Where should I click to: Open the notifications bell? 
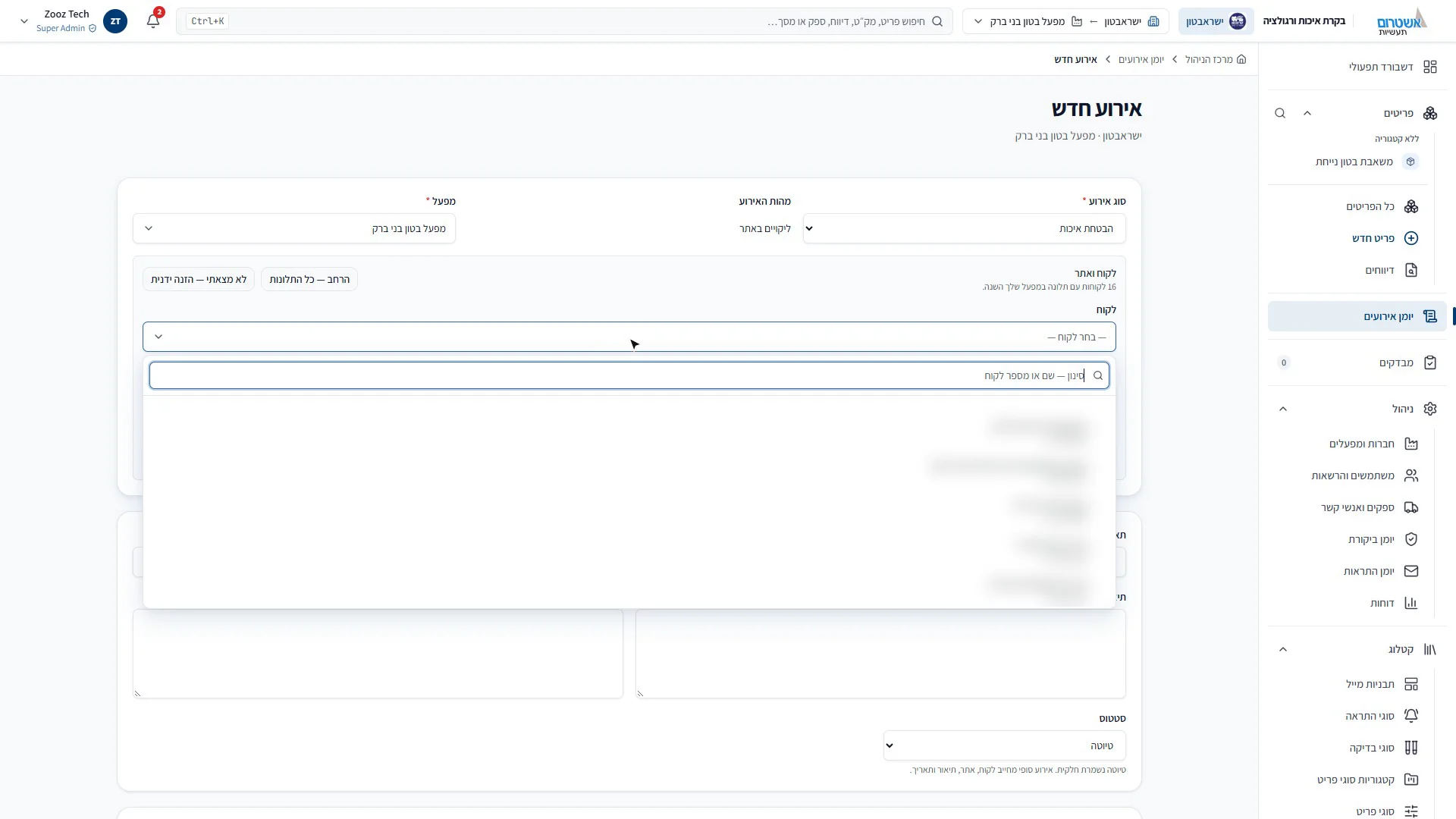[x=153, y=21]
